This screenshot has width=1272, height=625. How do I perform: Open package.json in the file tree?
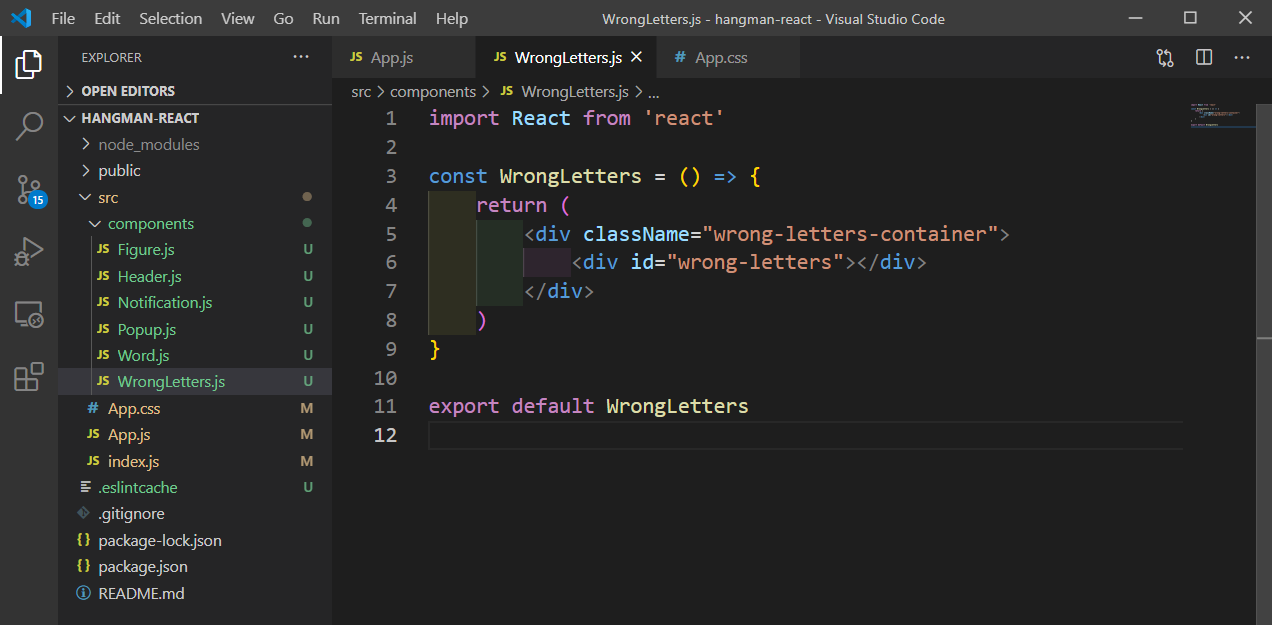click(143, 567)
